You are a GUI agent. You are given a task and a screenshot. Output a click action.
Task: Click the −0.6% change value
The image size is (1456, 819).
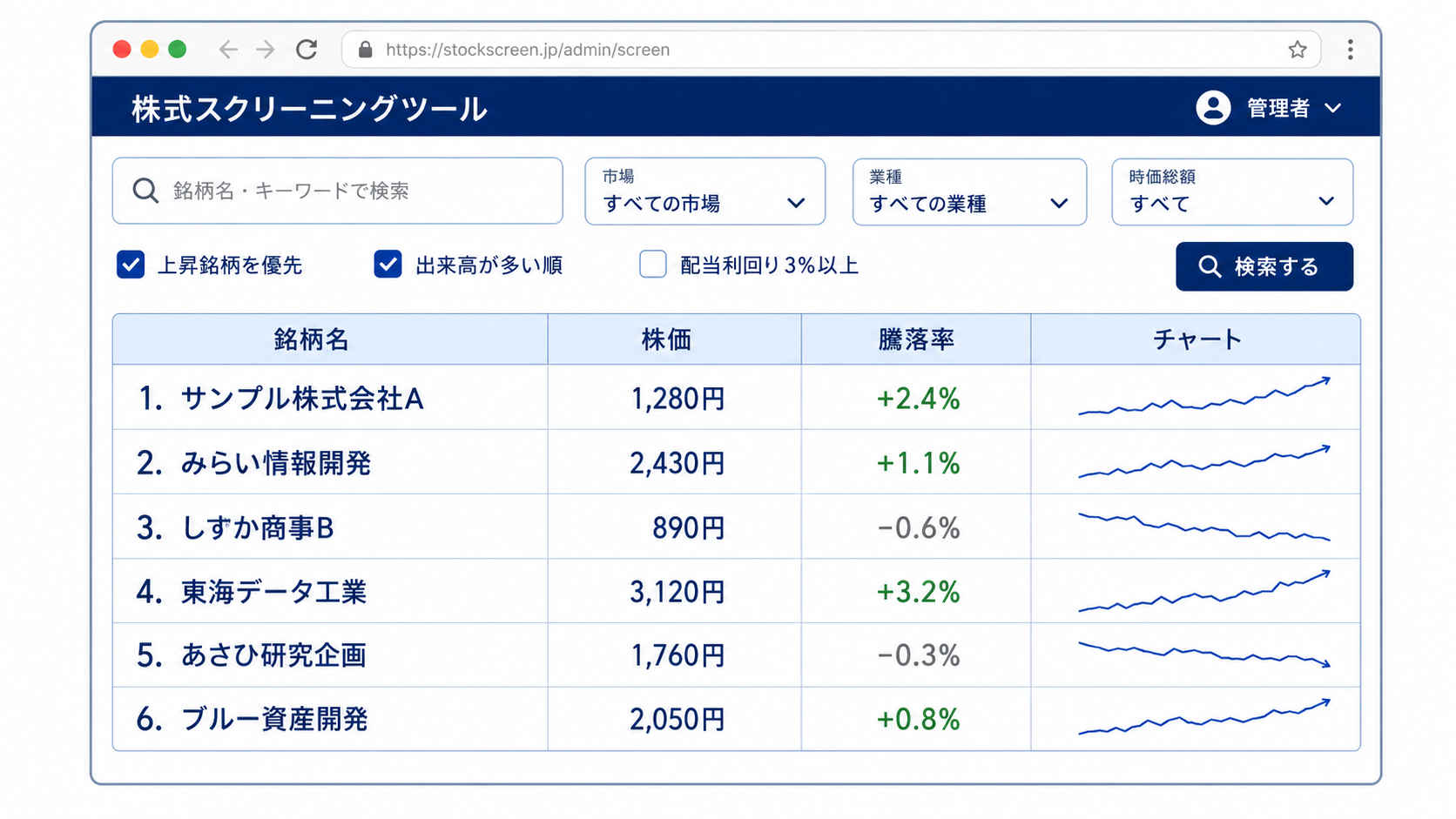(918, 527)
